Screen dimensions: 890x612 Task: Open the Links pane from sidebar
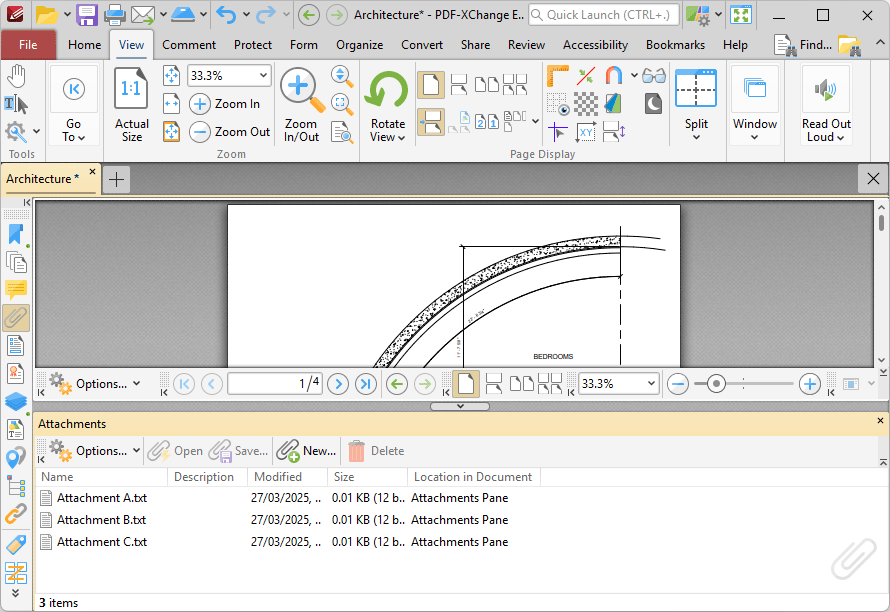click(16, 514)
